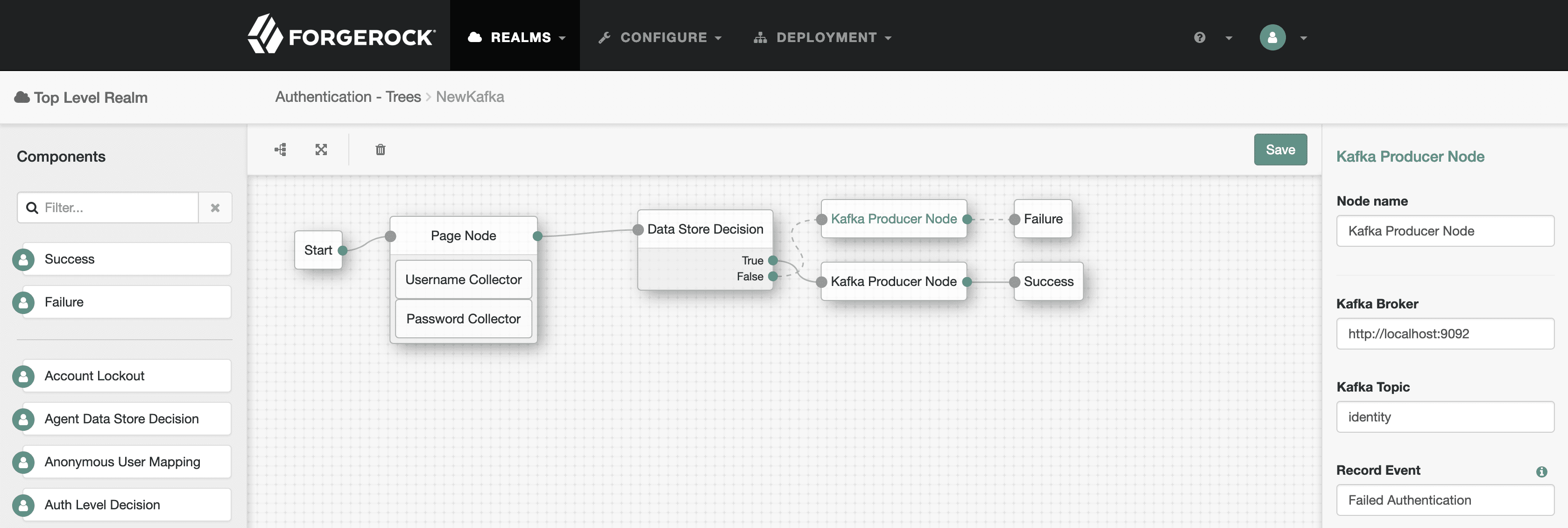The height and width of the screenshot is (528, 1568).
Task: Expand the Deployment menu
Action: point(823,38)
